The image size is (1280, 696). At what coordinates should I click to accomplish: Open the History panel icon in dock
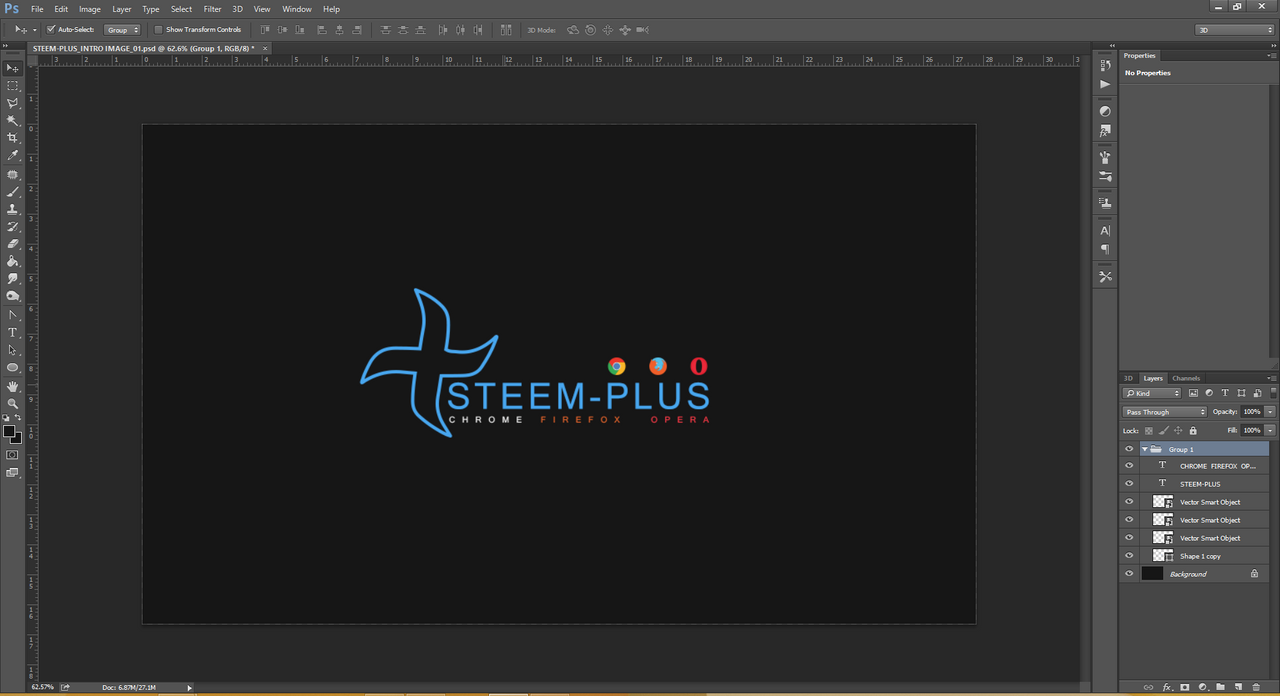point(1105,64)
